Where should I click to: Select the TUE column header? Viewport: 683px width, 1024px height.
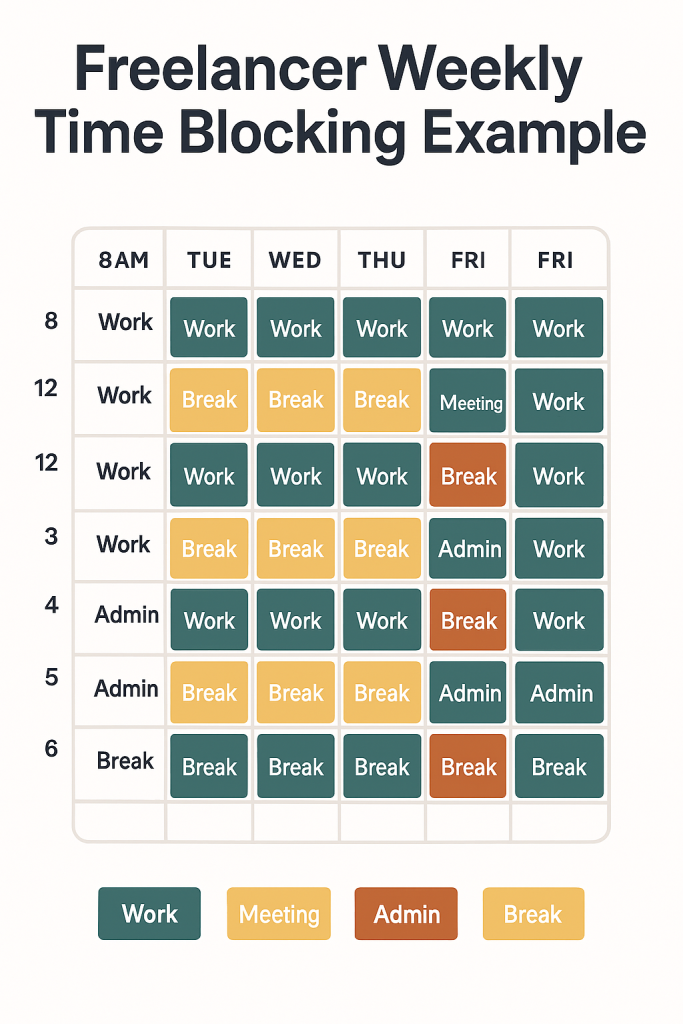tap(209, 260)
